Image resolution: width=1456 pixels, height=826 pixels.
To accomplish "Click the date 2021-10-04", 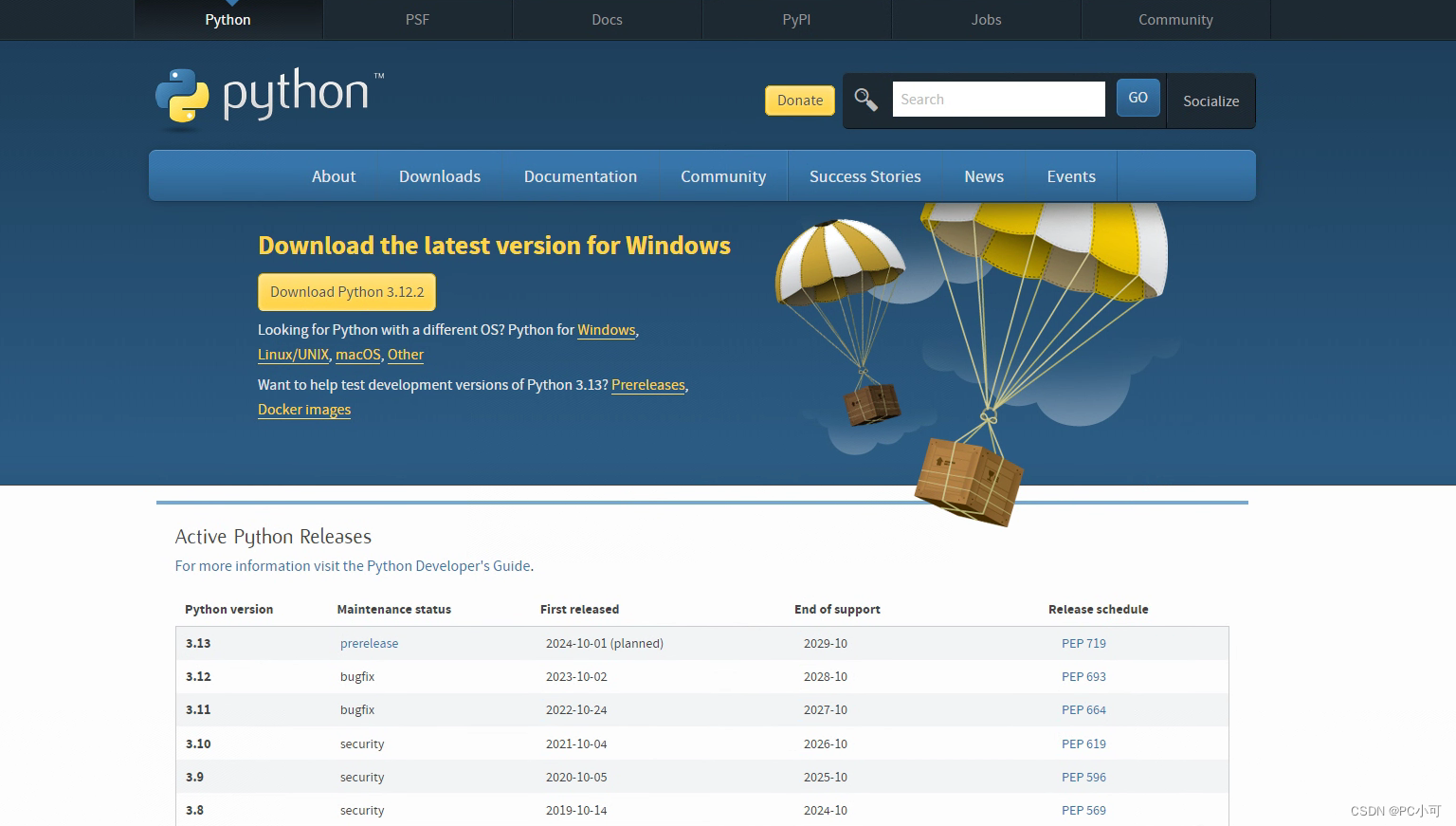I will (576, 743).
